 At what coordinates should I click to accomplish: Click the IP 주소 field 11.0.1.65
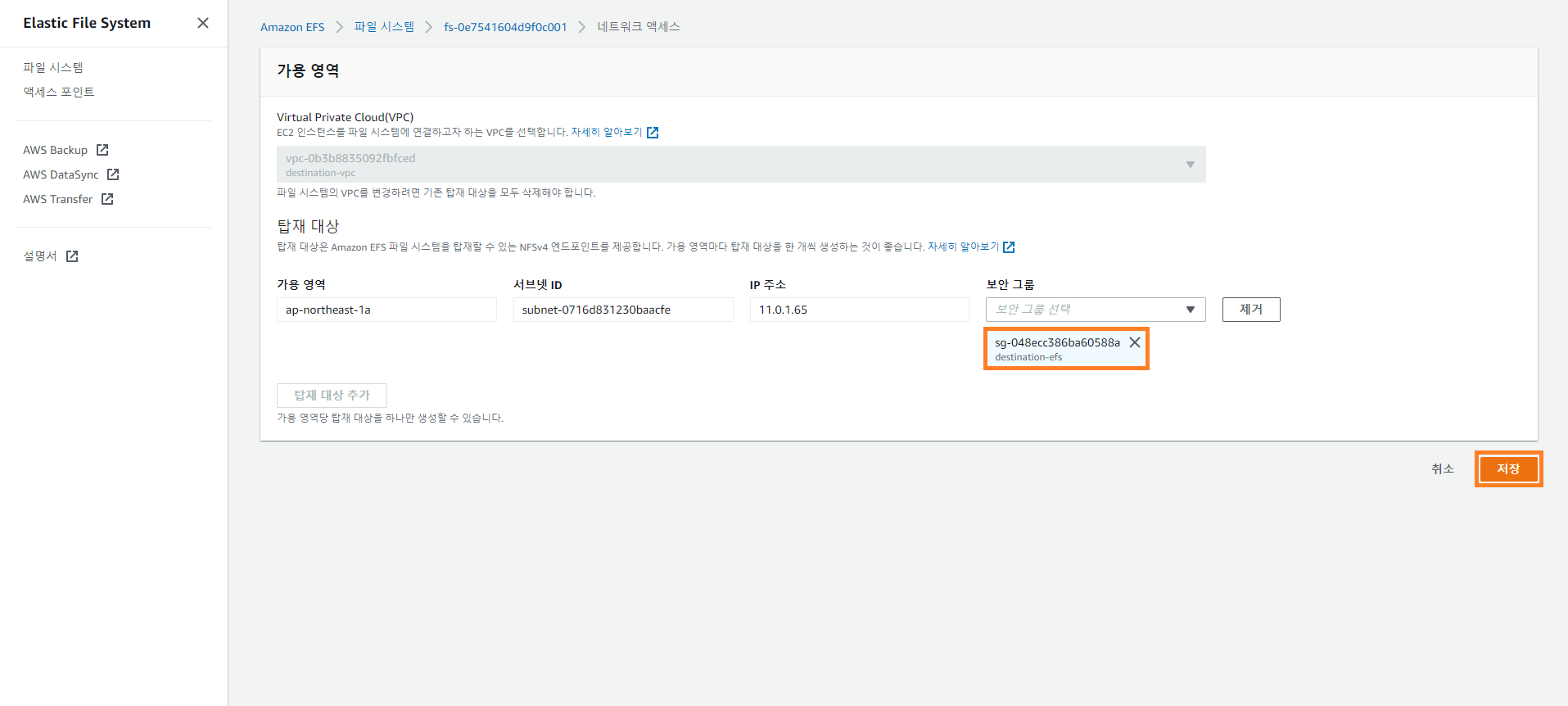[860, 310]
